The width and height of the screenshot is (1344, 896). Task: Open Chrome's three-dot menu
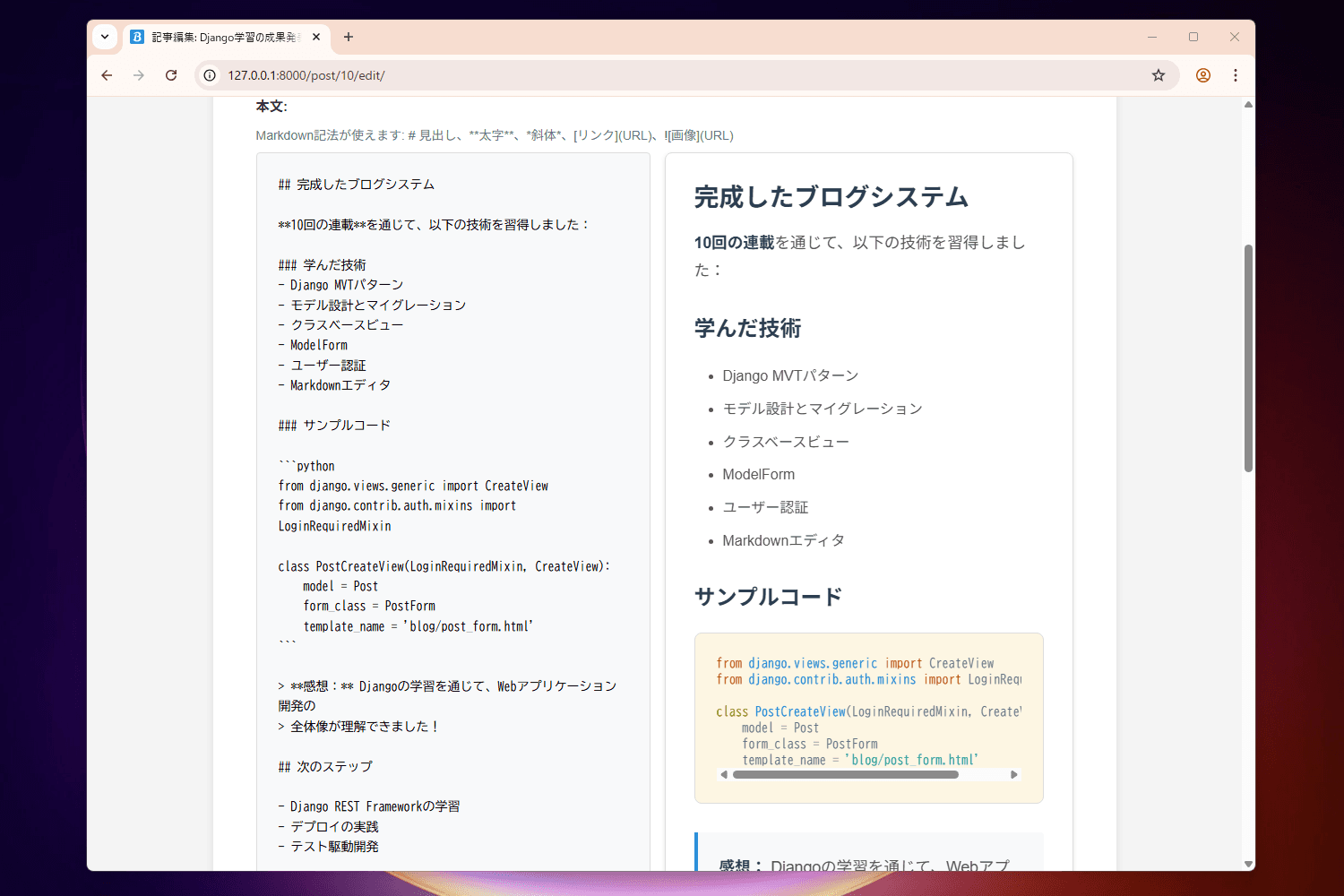pos(1236,75)
